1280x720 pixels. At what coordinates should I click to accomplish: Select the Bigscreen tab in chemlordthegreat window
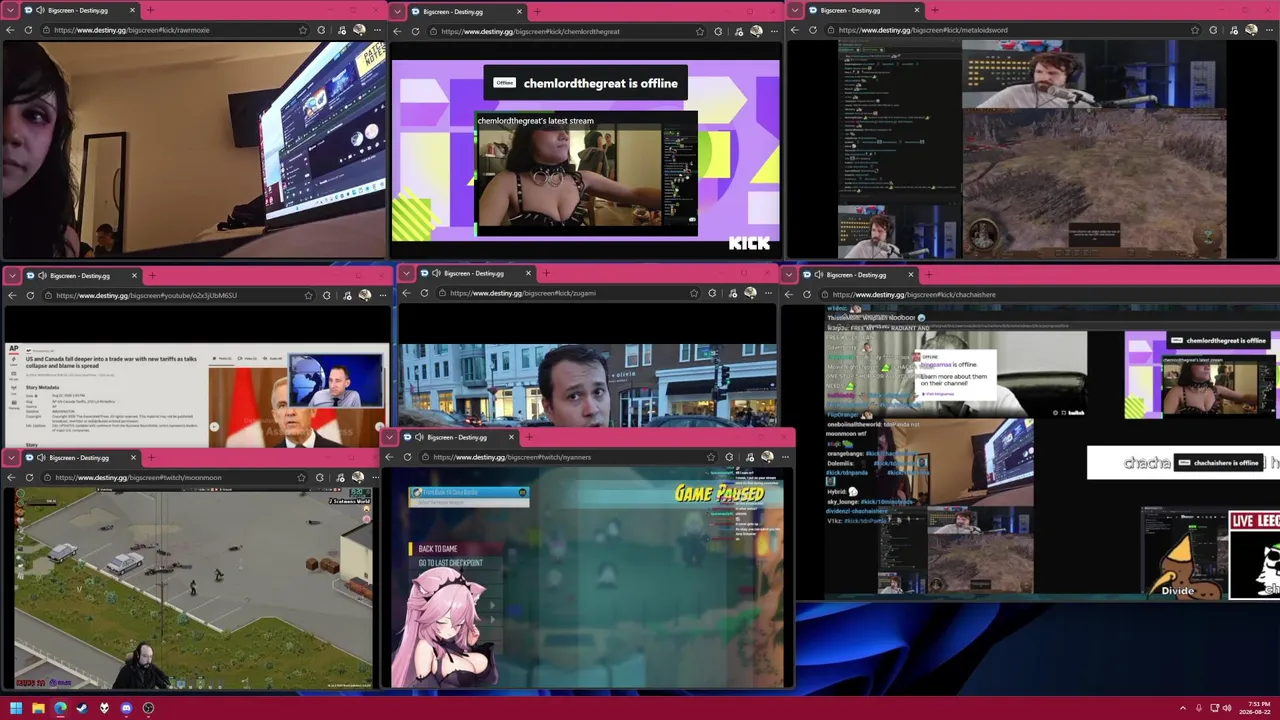467,12
